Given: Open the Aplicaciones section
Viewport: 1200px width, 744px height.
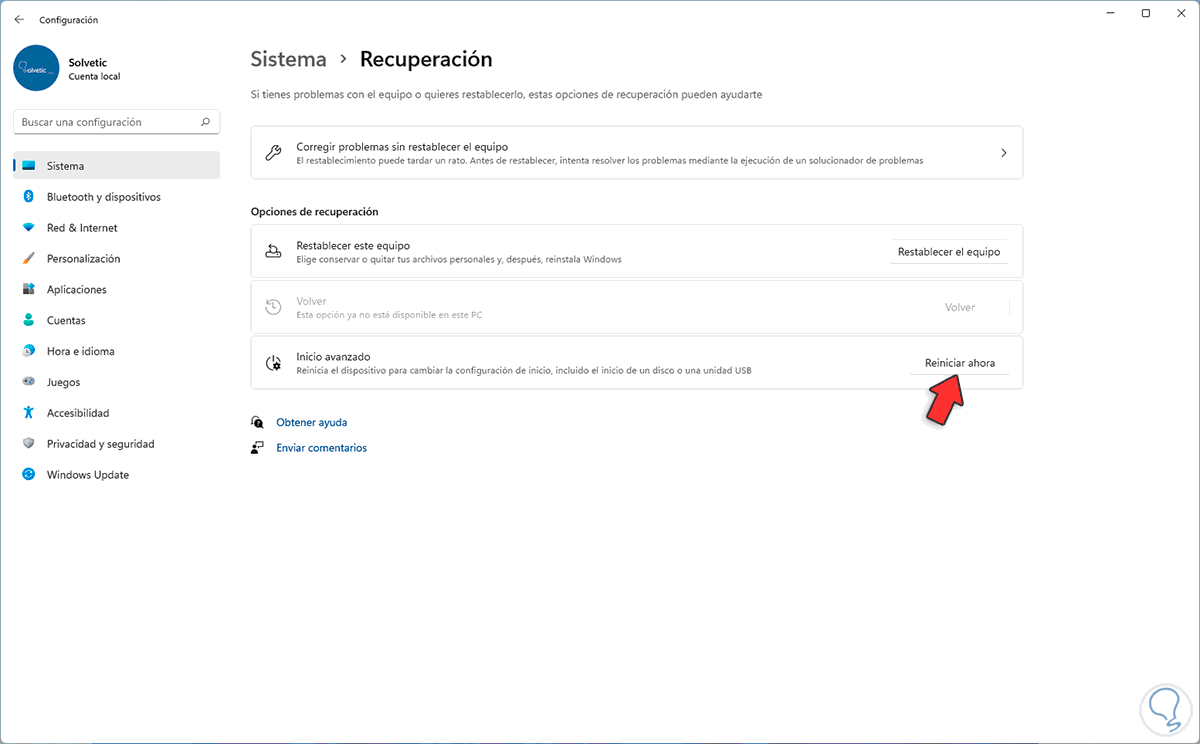Looking at the screenshot, I should (x=76, y=290).
